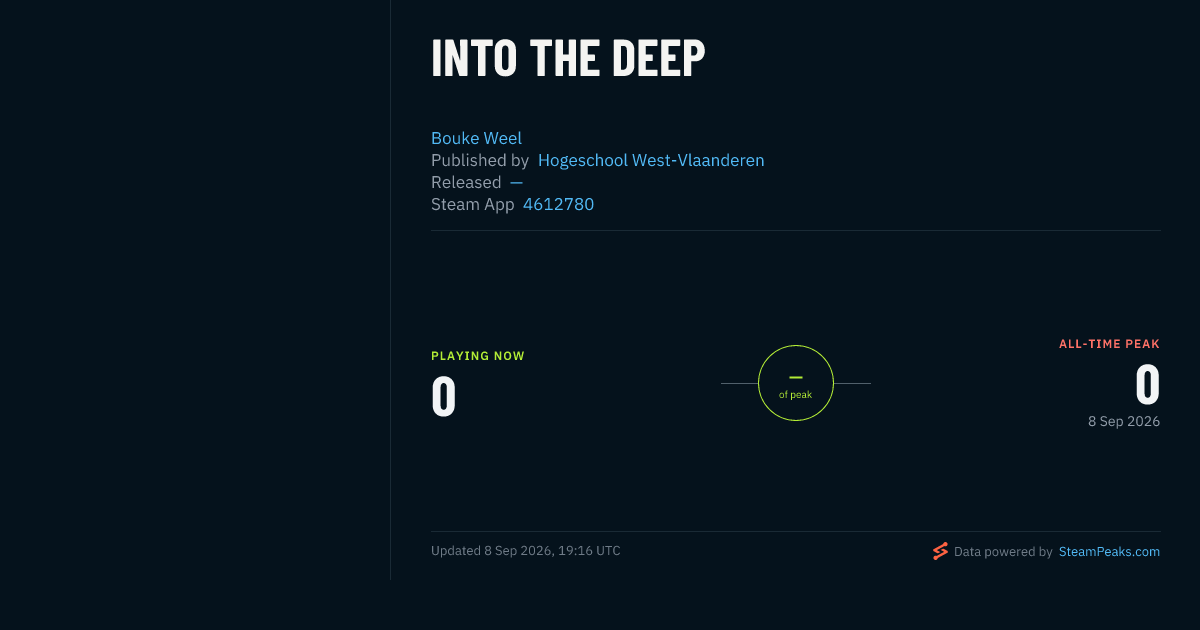Click the all-time peak number zero
The height and width of the screenshot is (630, 1200).
[1147, 384]
